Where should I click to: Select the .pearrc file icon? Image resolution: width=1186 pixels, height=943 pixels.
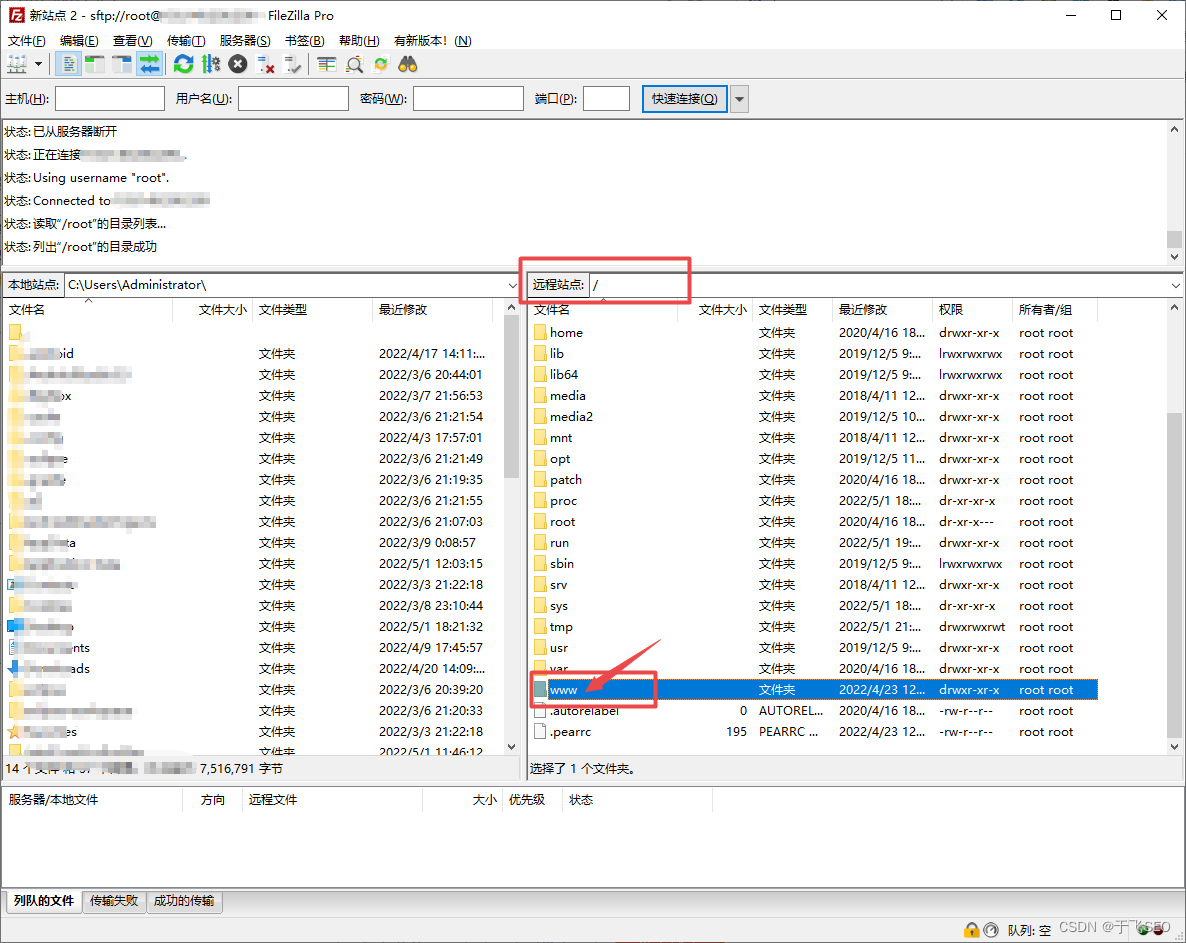pyautogui.click(x=540, y=732)
